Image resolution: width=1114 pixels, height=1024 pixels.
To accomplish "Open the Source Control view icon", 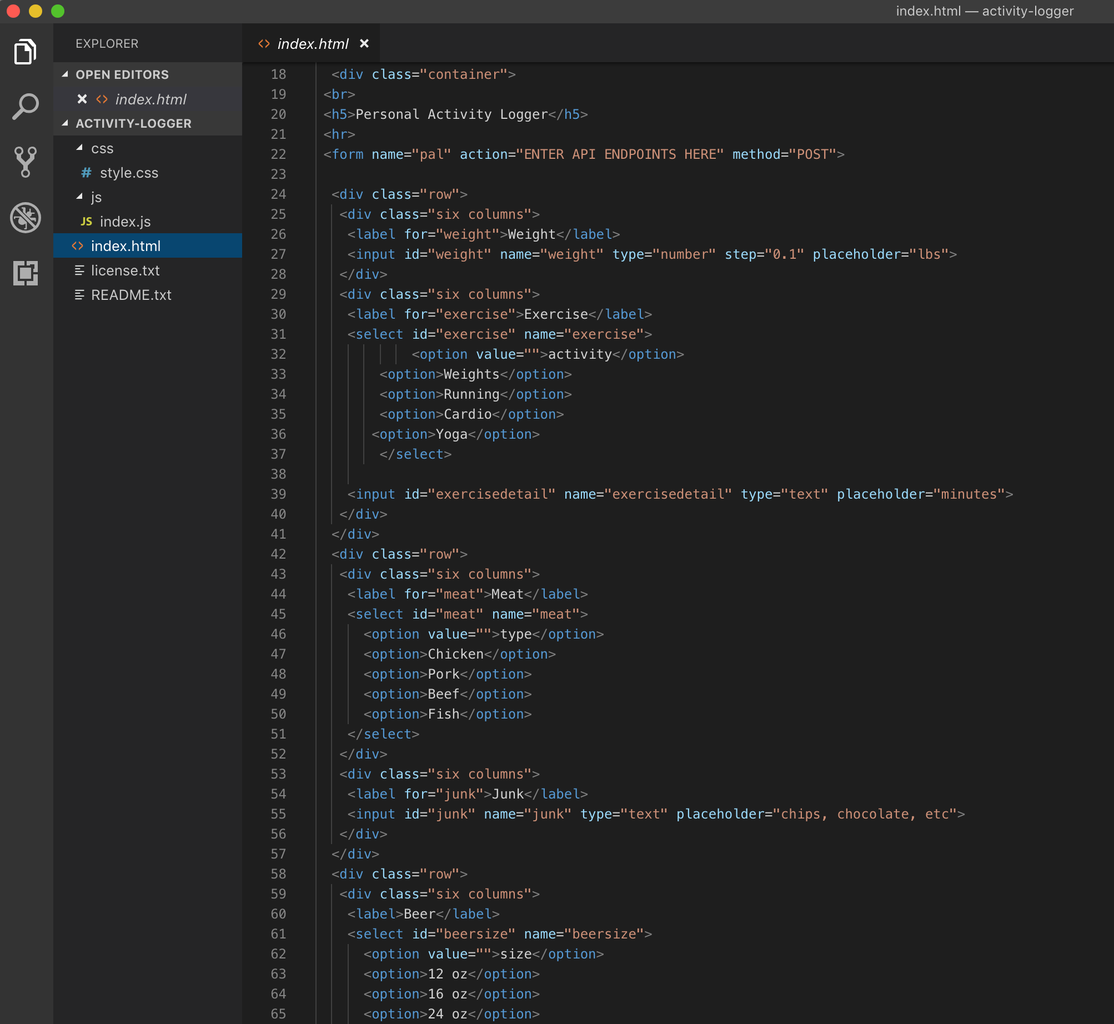I will (x=25, y=162).
